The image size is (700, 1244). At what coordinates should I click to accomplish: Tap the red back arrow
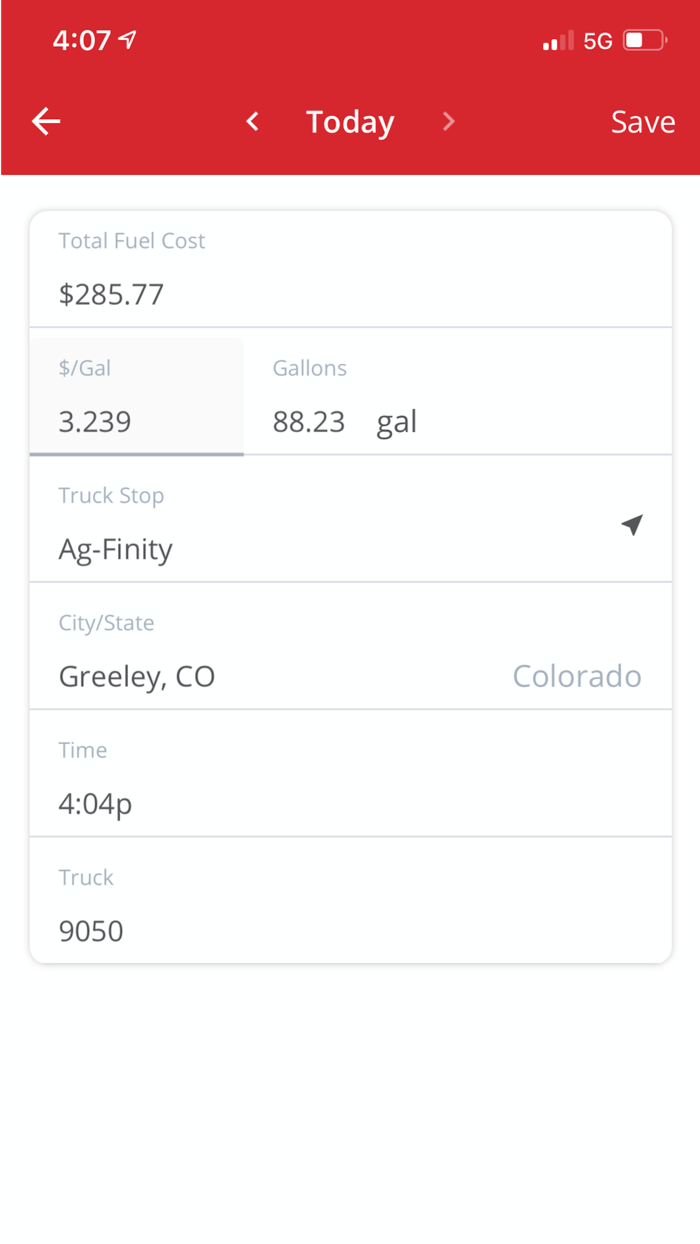click(x=45, y=121)
